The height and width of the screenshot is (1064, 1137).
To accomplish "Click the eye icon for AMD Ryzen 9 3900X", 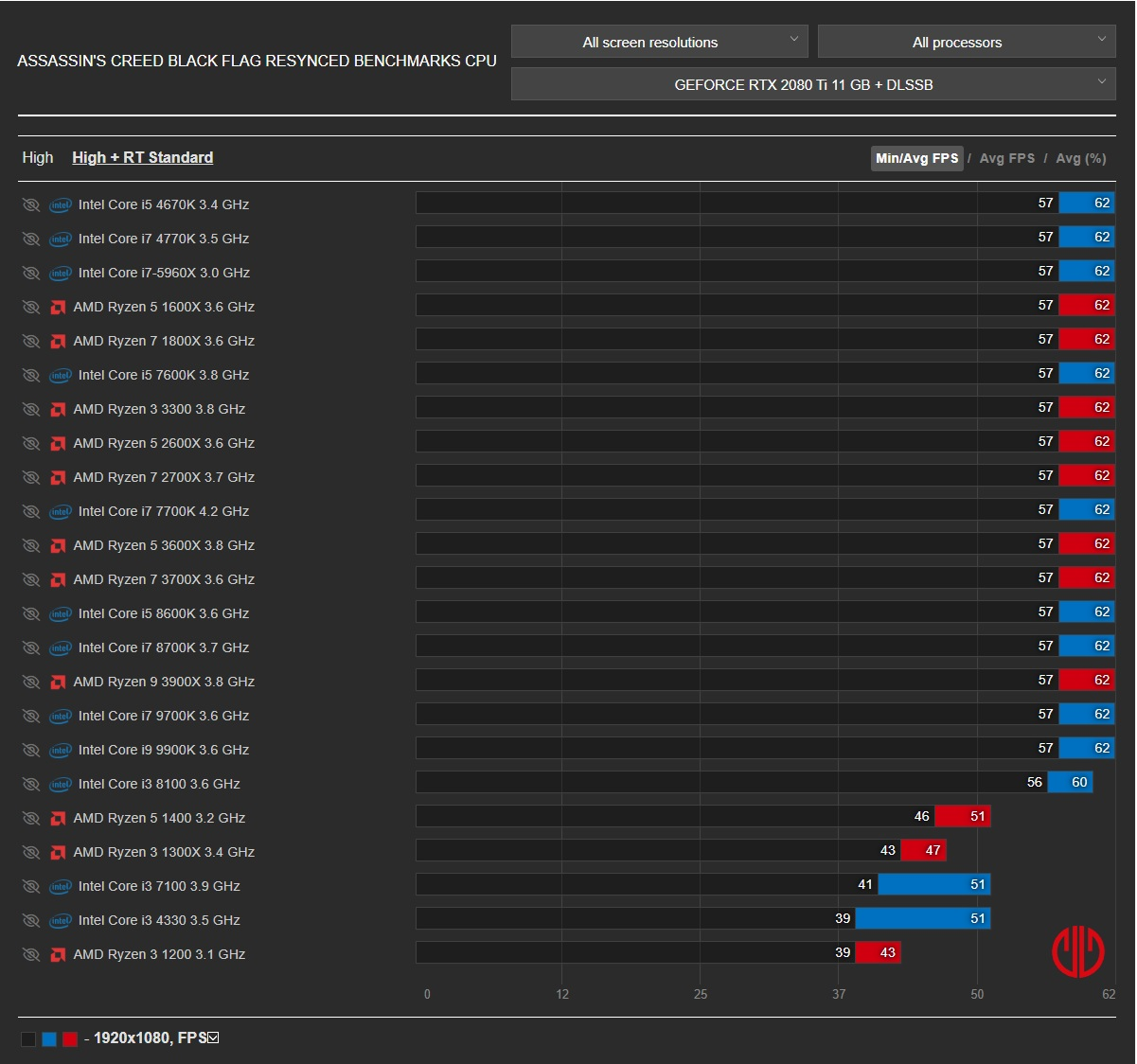I will (x=30, y=683).
